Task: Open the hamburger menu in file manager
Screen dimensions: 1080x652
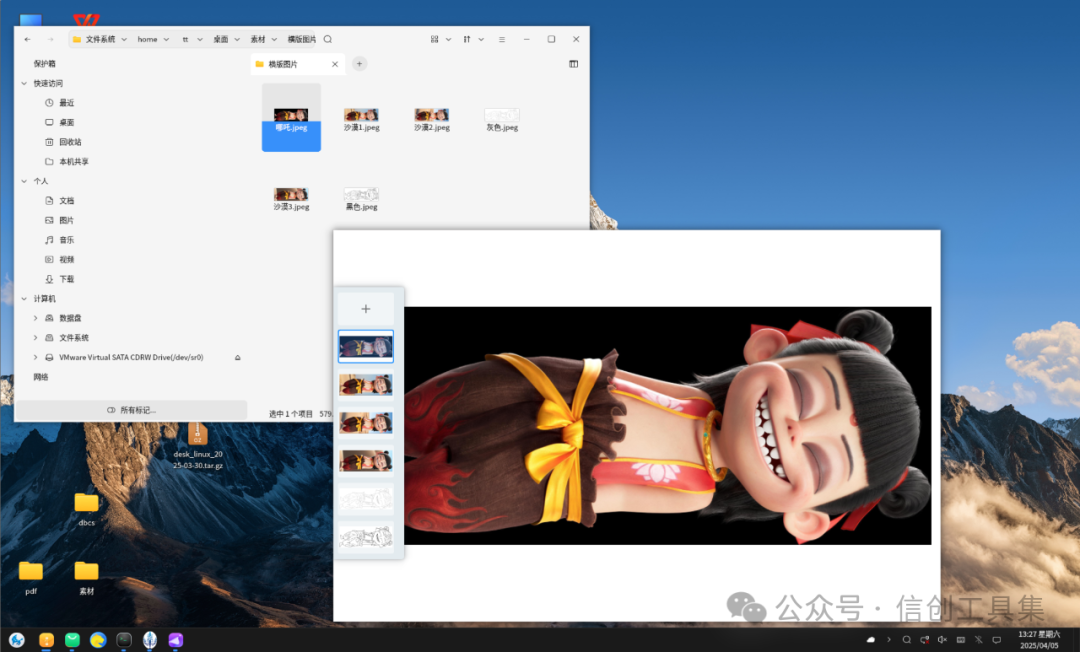Action: (x=502, y=39)
